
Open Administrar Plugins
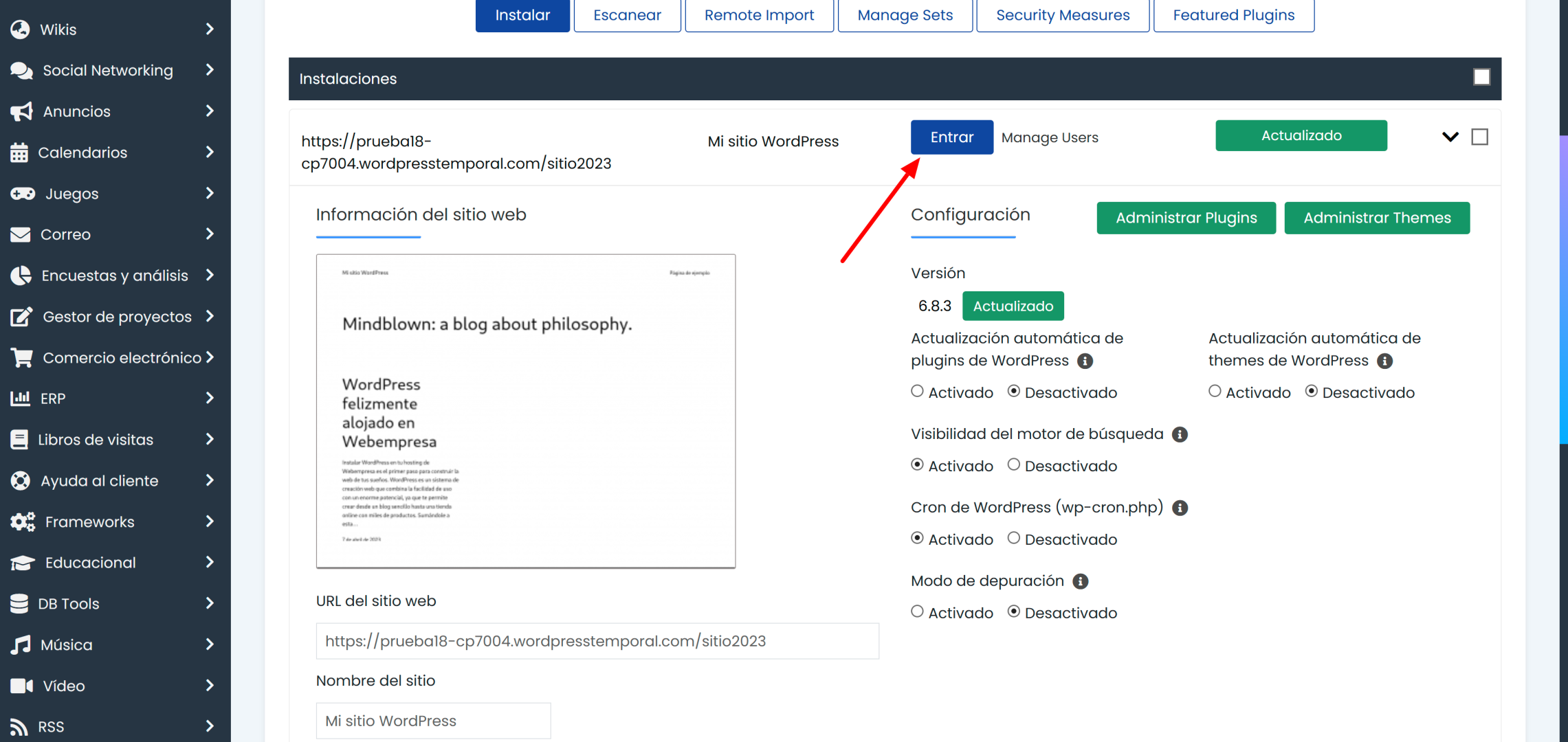coord(1186,218)
